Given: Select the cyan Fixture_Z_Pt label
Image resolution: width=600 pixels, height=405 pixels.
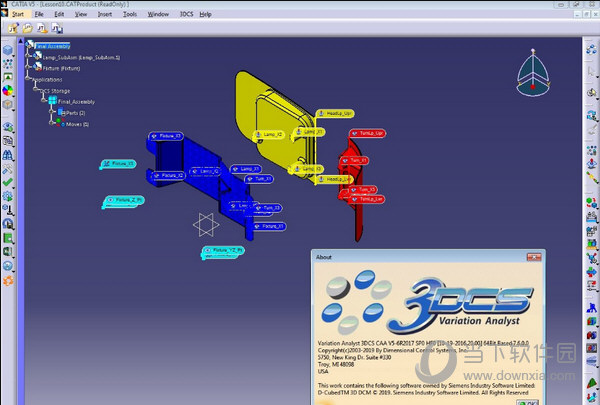Looking at the screenshot, I should [125, 200].
